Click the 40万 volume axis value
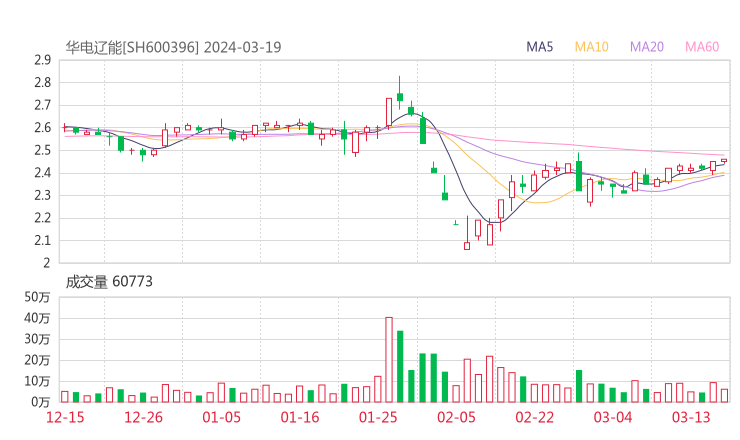The width and height of the screenshot is (740, 440). 37,318
